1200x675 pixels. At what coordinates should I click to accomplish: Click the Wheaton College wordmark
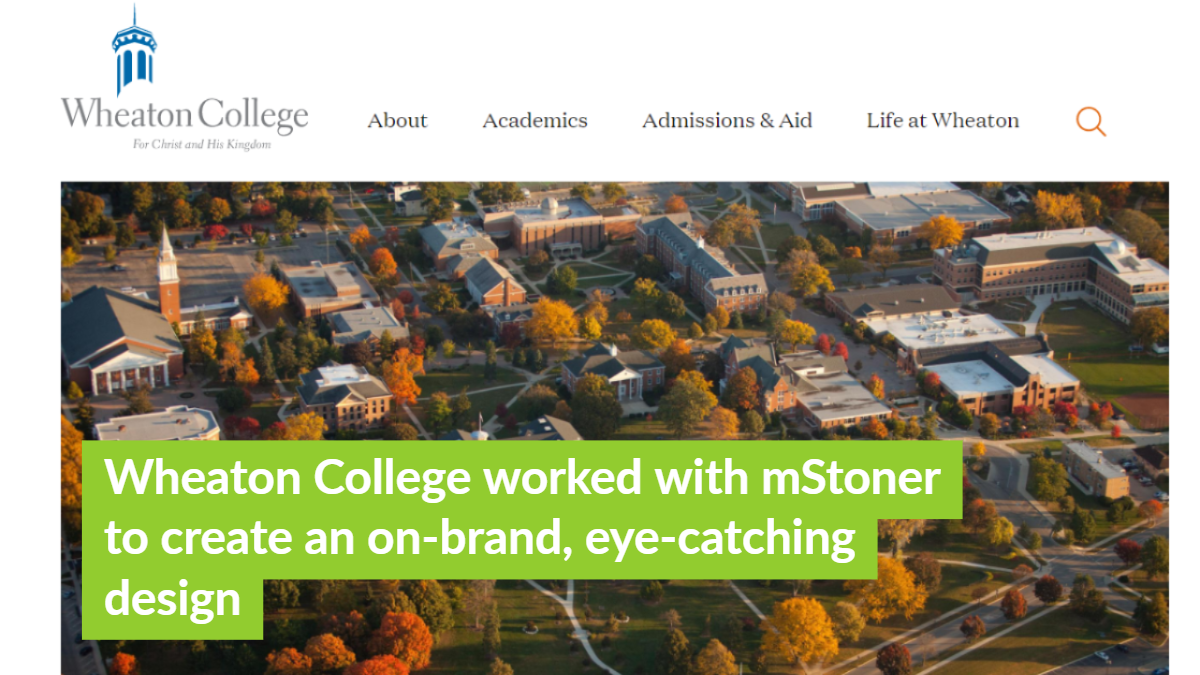tap(184, 114)
